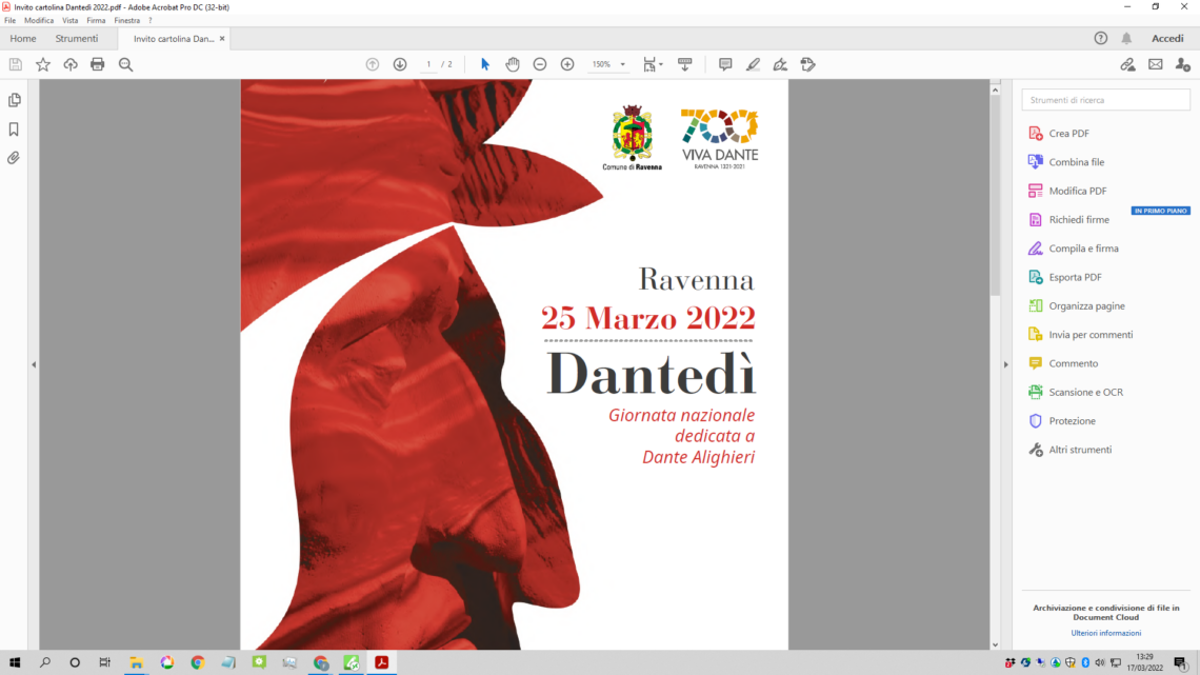Image resolution: width=1200 pixels, height=675 pixels.
Task: Add file to starred favorites
Action: tap(43, 64)
